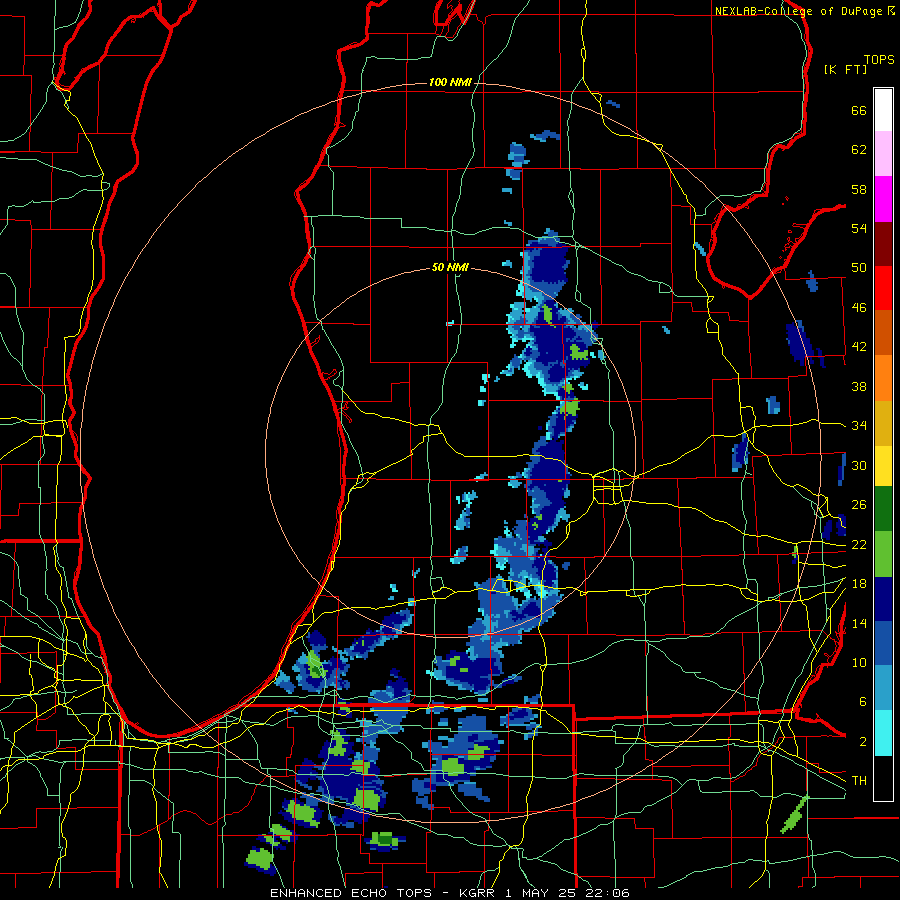Click the 26 legend value
This screenshot has width=900, height=900.
859,505
